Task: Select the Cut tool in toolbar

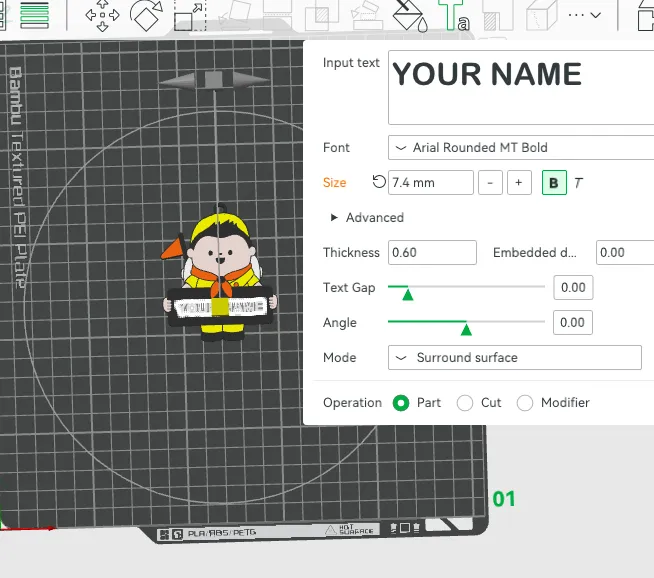Action: [x=277, y=15]
